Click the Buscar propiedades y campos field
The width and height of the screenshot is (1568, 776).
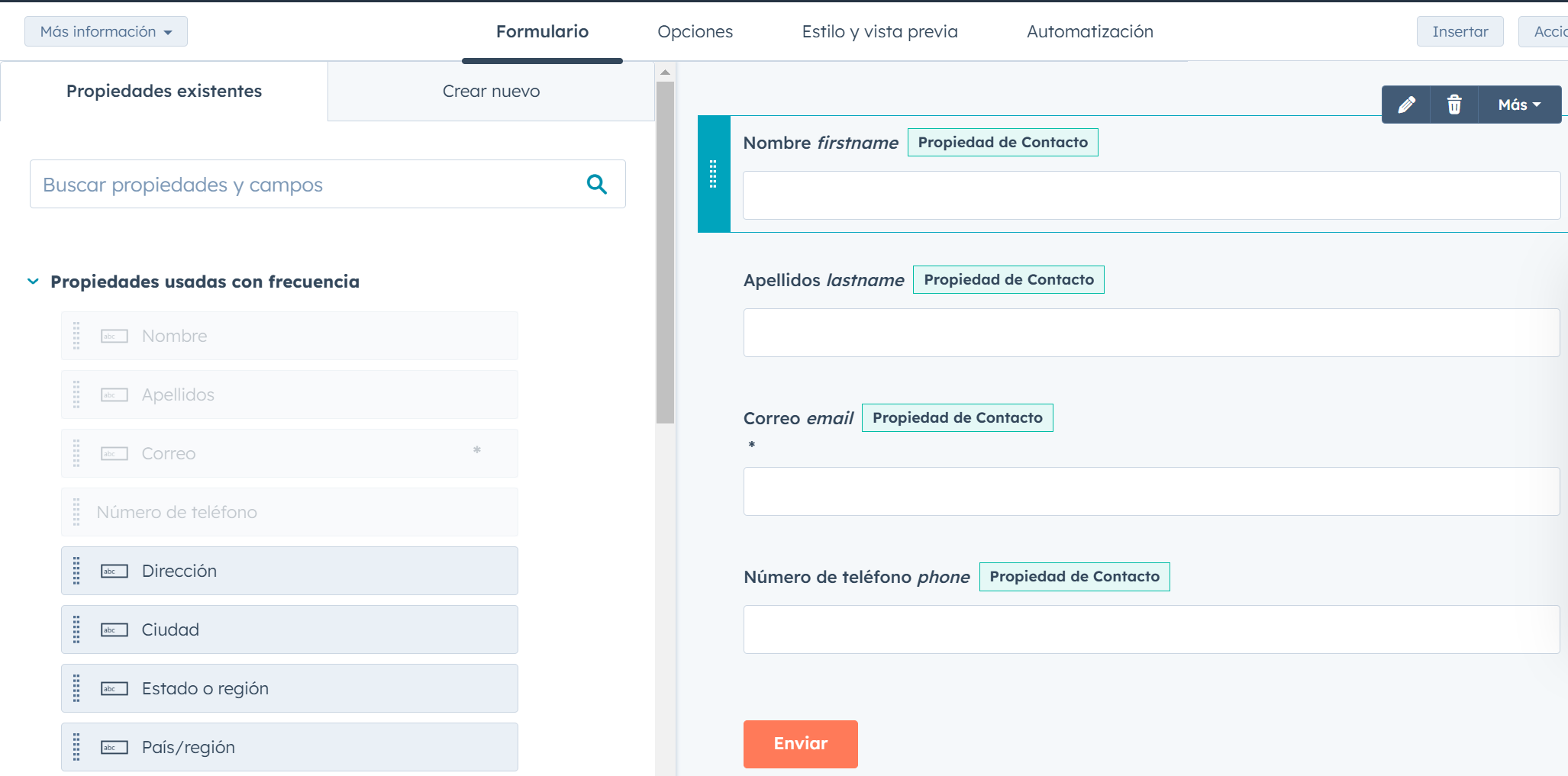(x=305, y=184)
